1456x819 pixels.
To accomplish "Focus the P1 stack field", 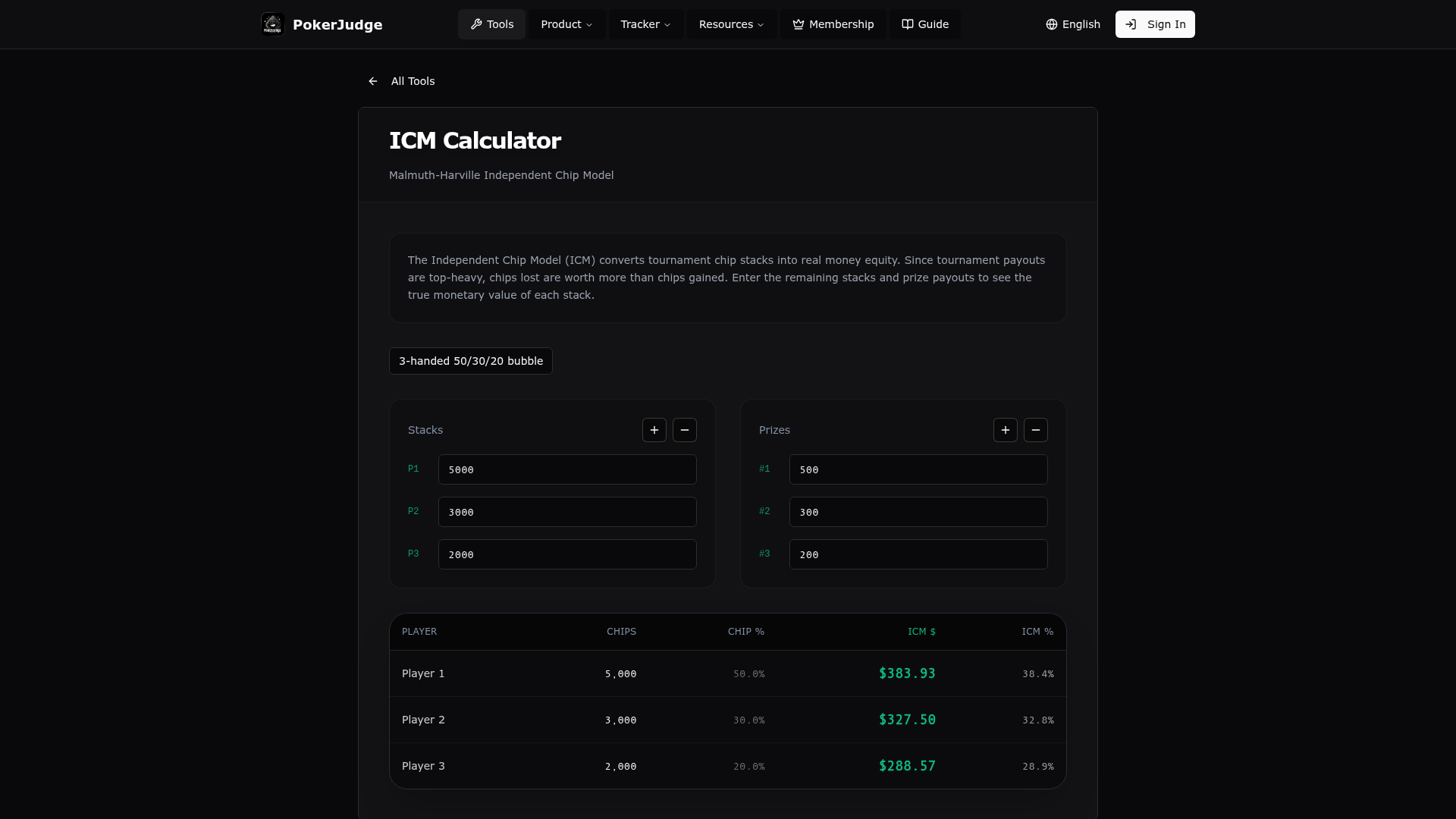I will click(567, 469).
